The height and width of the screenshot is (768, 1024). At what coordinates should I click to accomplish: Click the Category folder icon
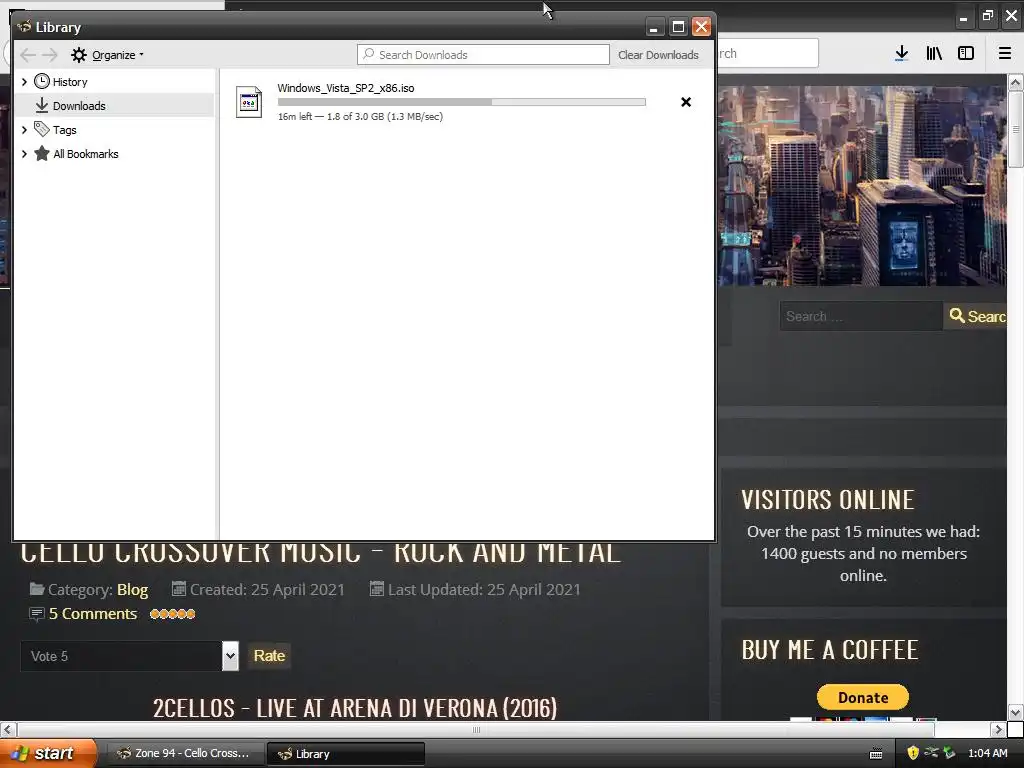(37, 589)
